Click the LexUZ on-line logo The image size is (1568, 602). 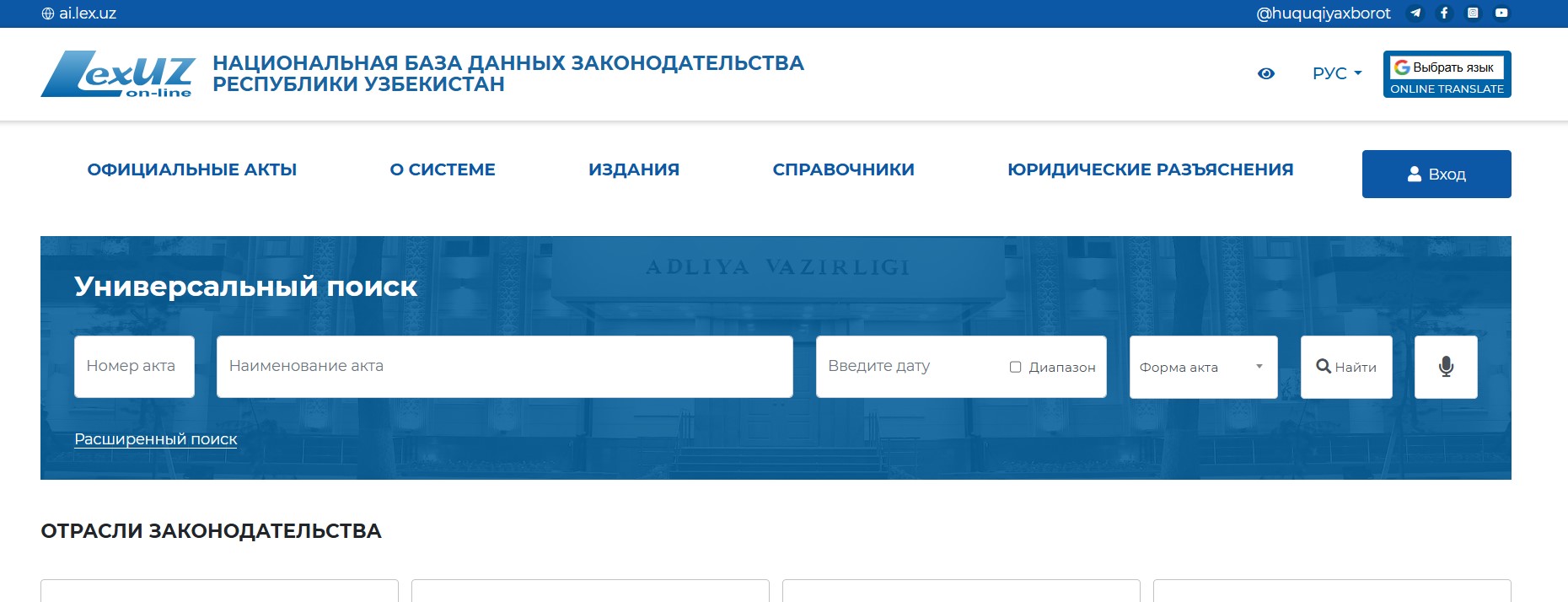118,74
